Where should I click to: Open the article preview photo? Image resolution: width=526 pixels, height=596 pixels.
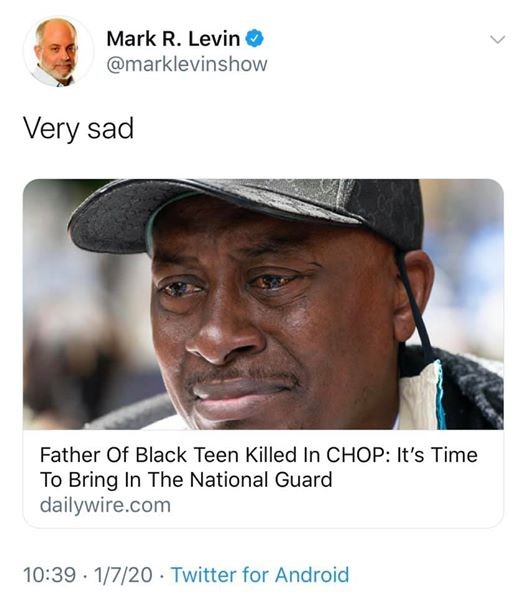click(x=263, y=304)
